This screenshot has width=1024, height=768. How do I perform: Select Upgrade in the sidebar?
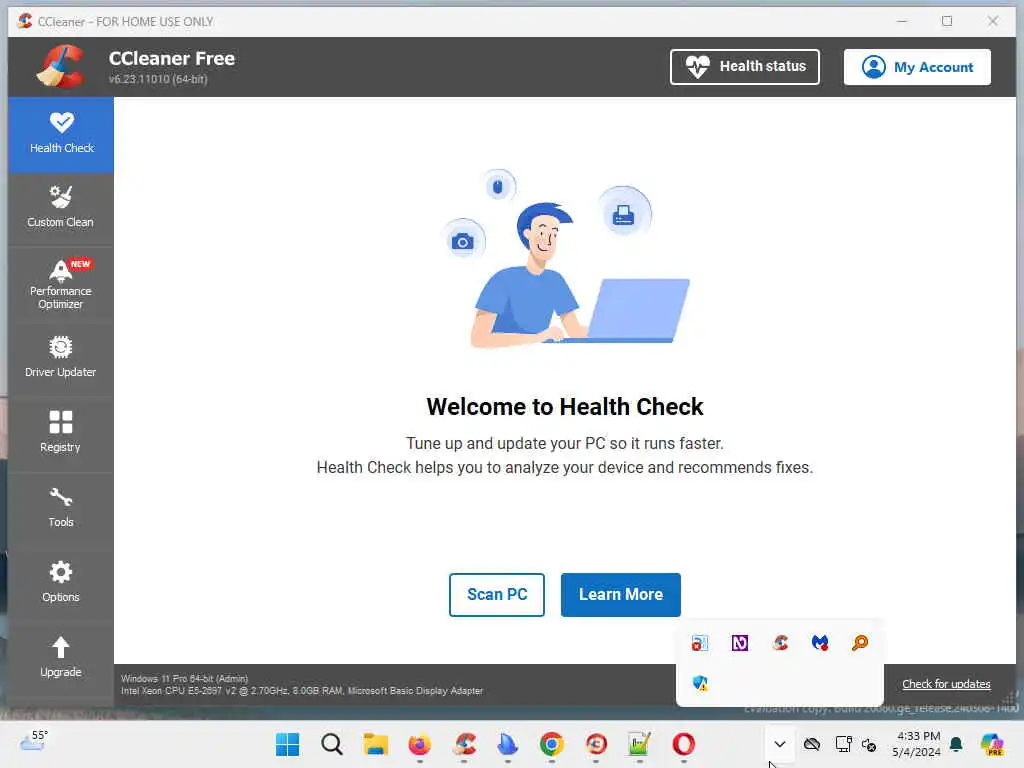61,658
